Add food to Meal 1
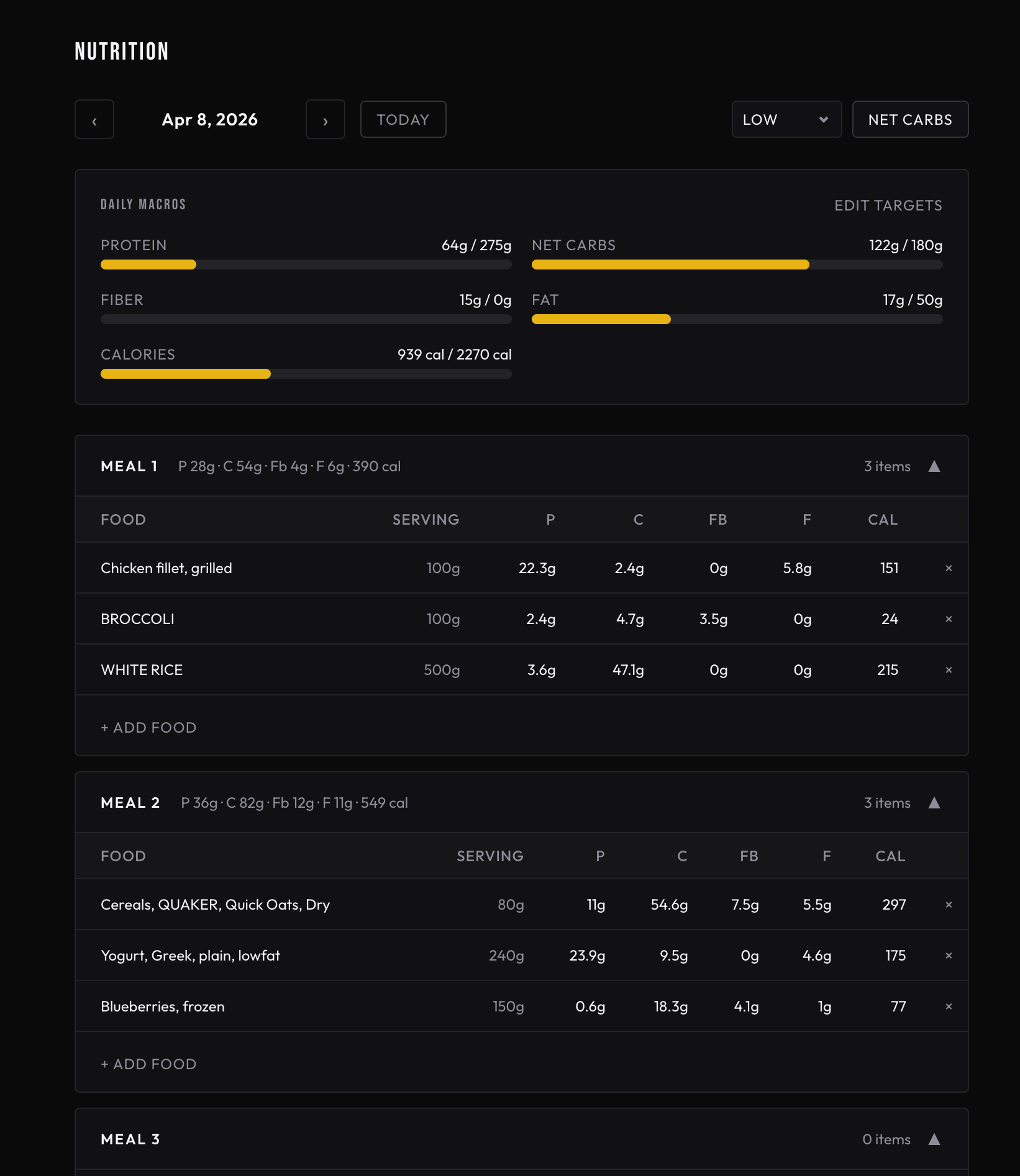 tap(148, 728)
